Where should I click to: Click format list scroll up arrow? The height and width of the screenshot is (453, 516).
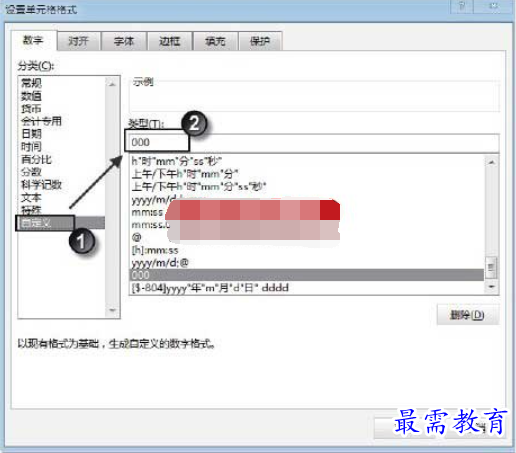(x=491, y=162)
